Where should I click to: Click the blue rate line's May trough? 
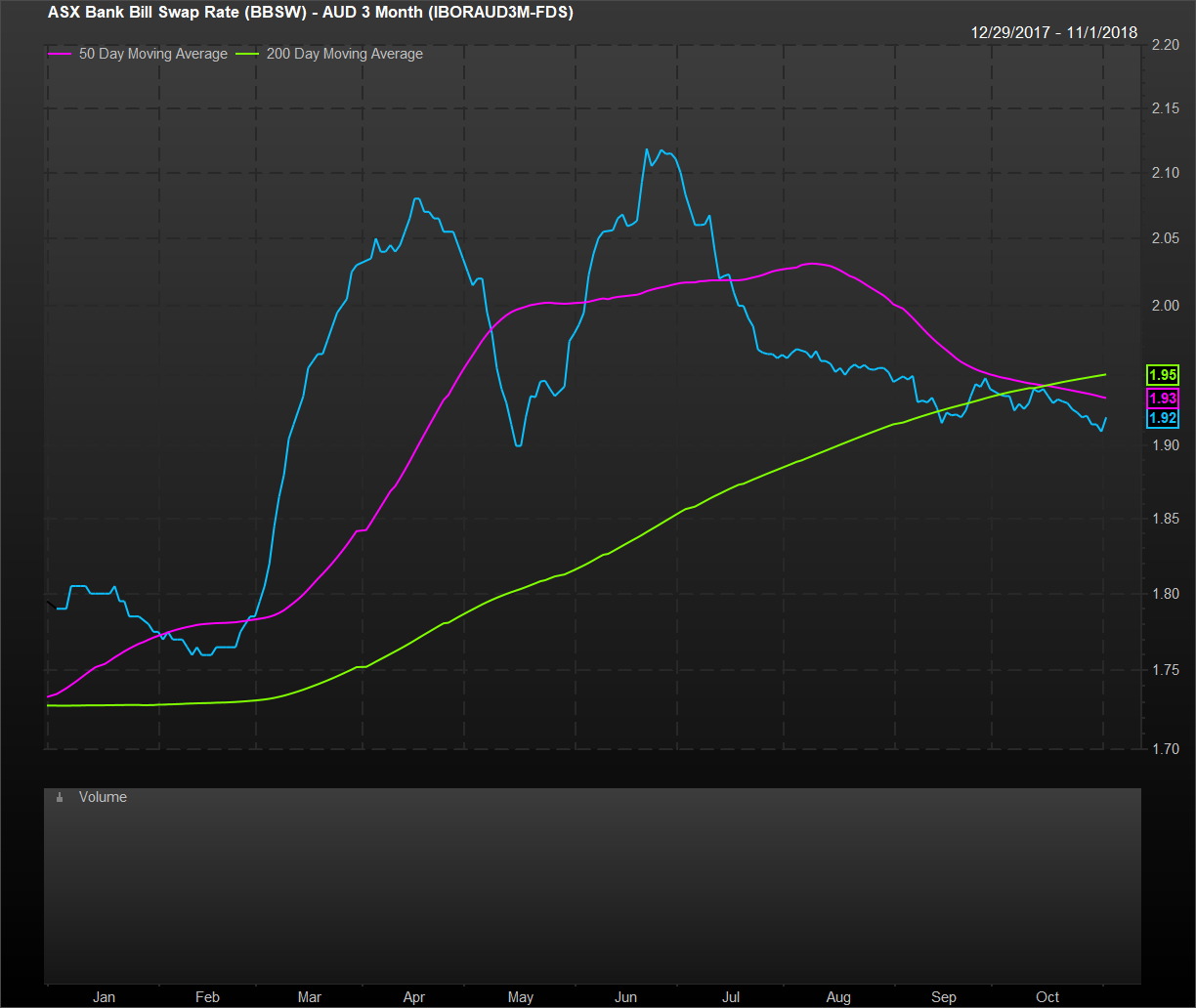(x=518, y=445)
